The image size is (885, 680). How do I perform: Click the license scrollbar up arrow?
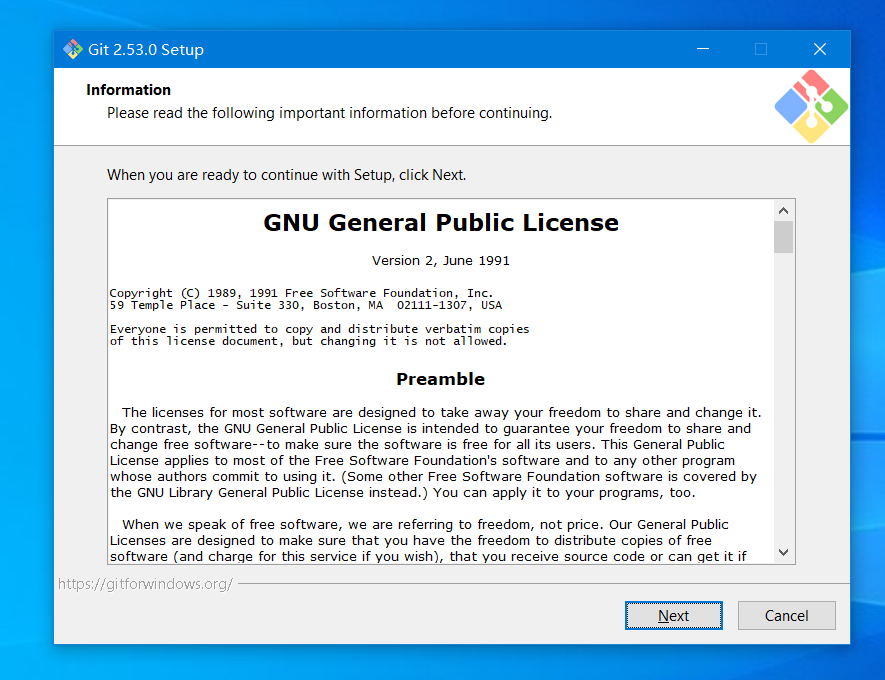783,210
